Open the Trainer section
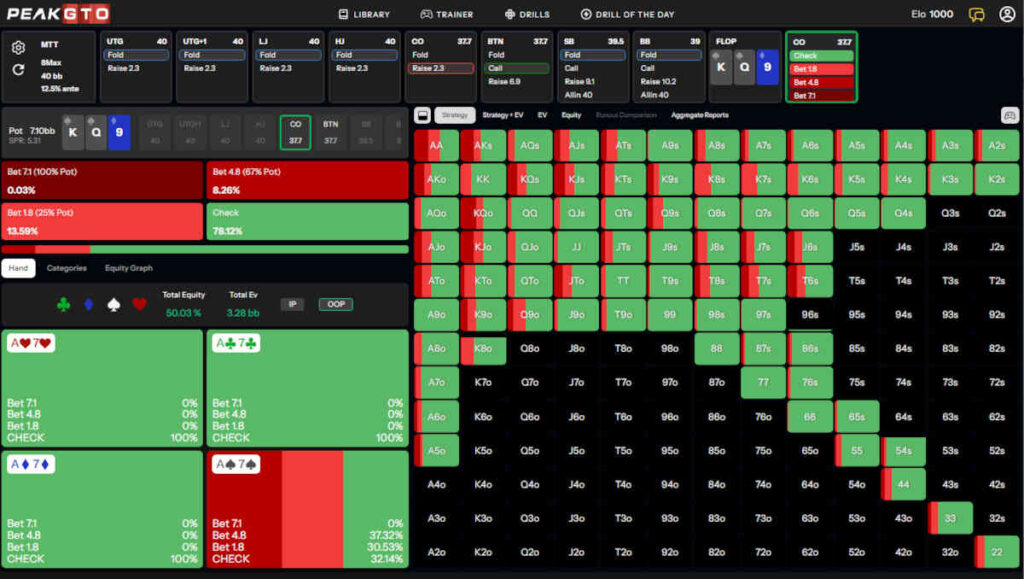 click(447, 14)
